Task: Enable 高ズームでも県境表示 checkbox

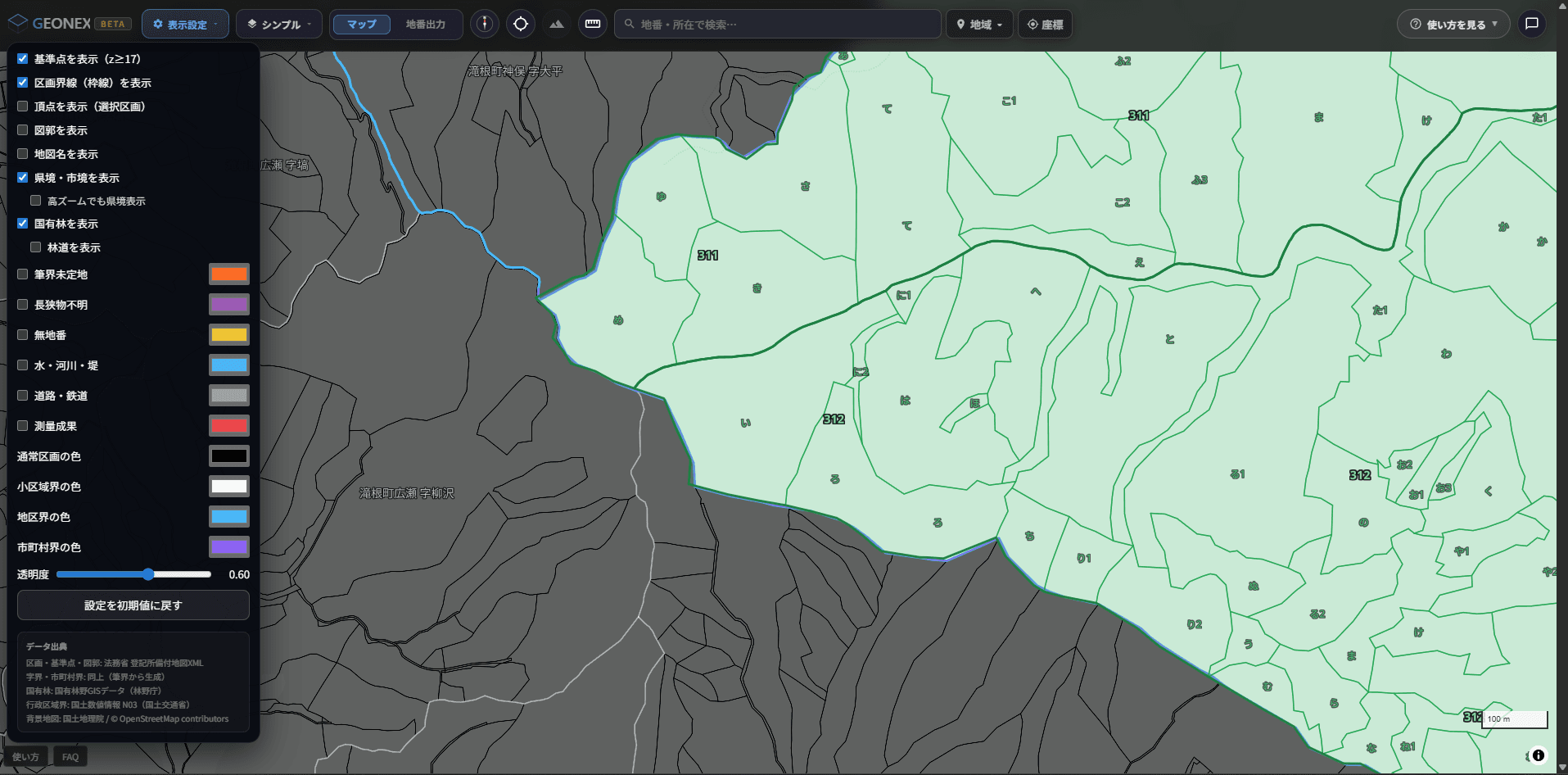Action: click(x=36, y=201)
